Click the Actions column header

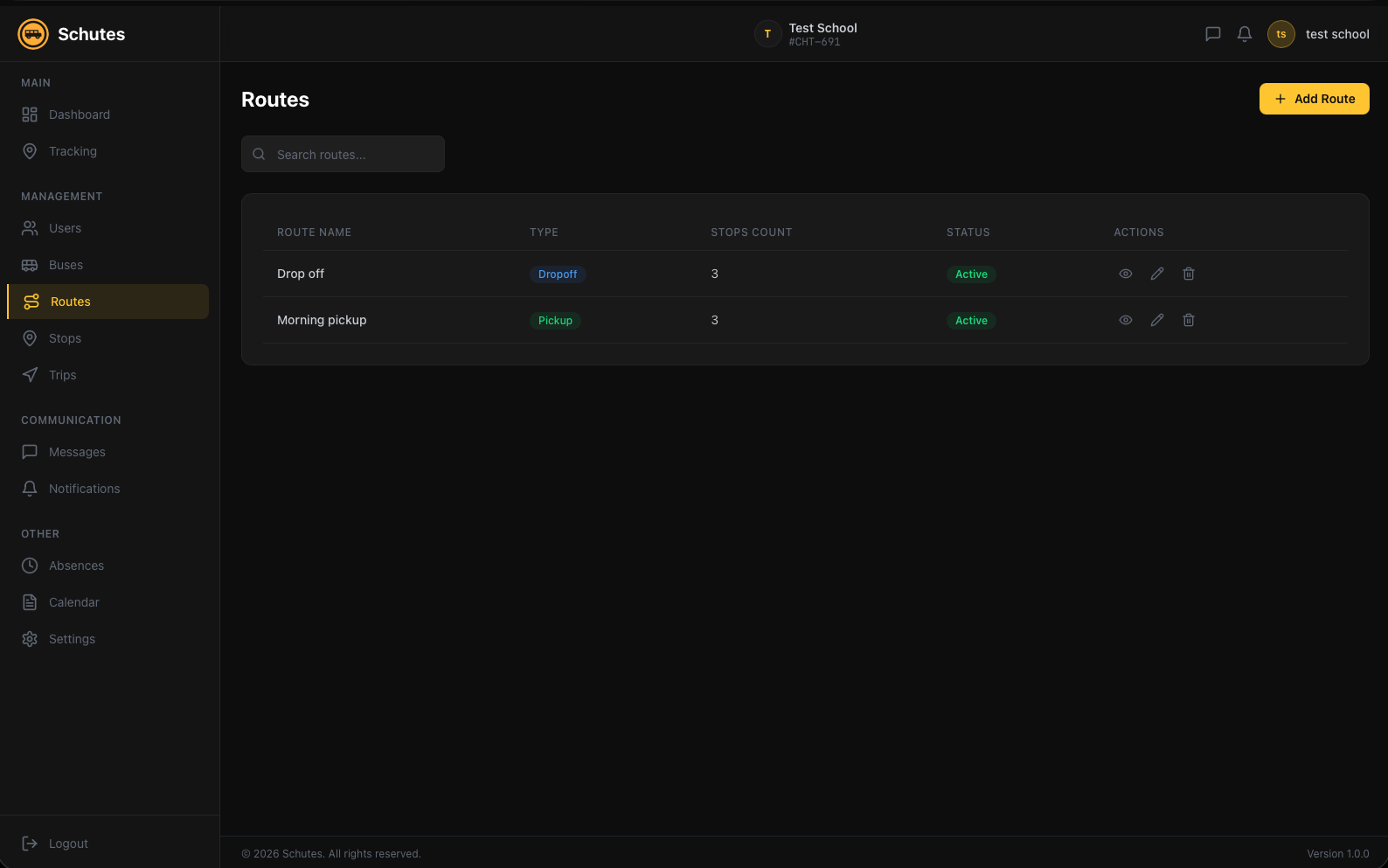pos(1139,233)
